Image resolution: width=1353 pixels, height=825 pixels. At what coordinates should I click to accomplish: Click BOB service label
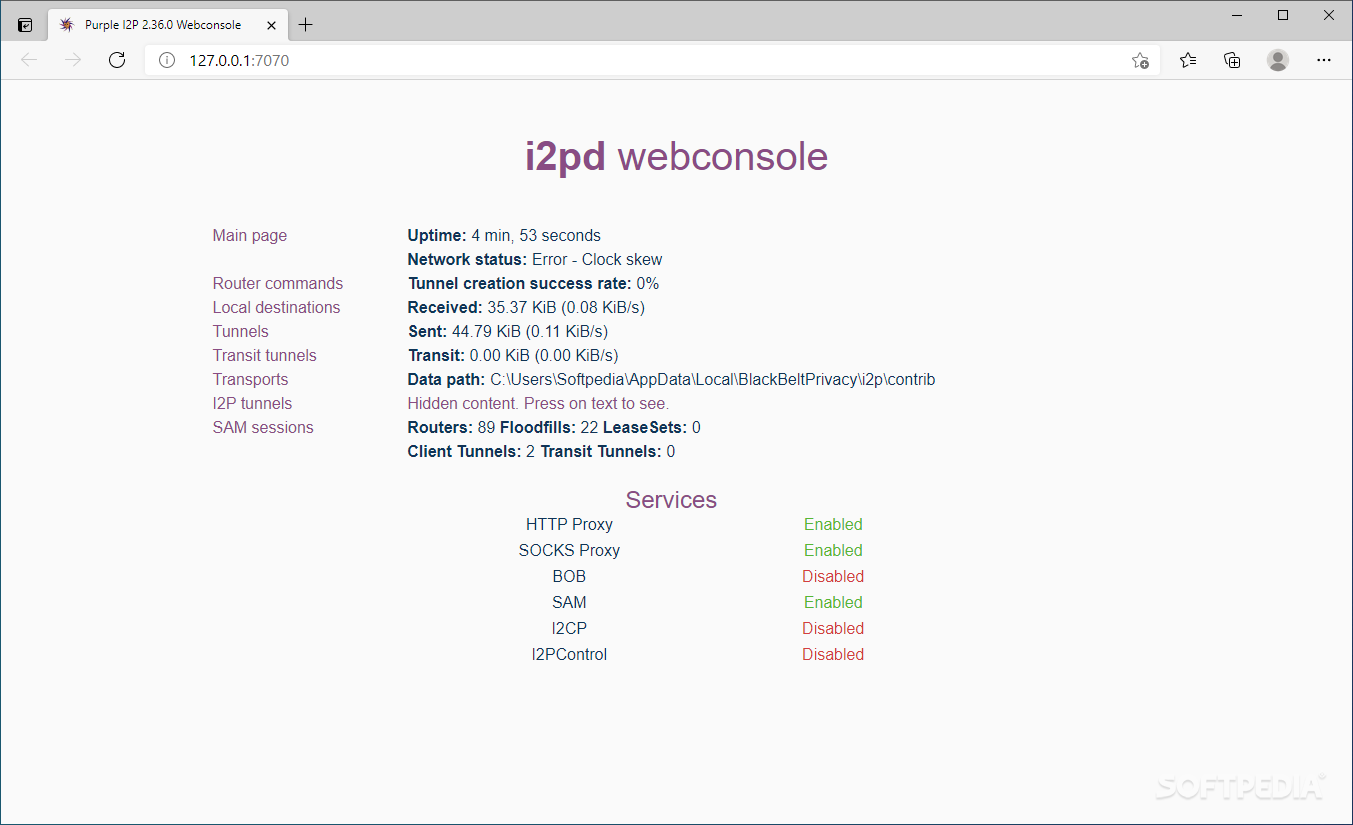pos(569,576)
